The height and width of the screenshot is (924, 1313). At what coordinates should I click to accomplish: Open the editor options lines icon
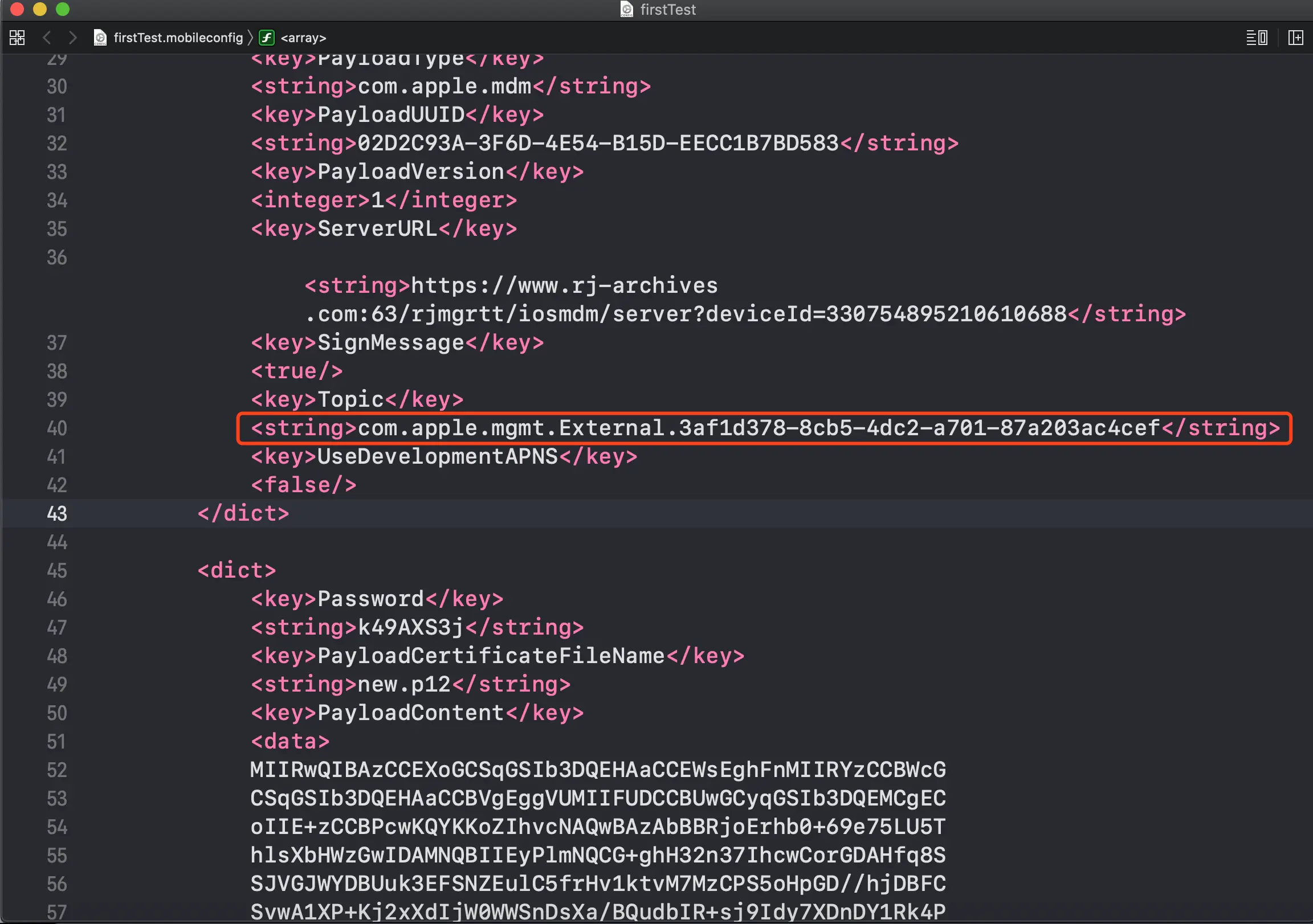click(1257, 38)
